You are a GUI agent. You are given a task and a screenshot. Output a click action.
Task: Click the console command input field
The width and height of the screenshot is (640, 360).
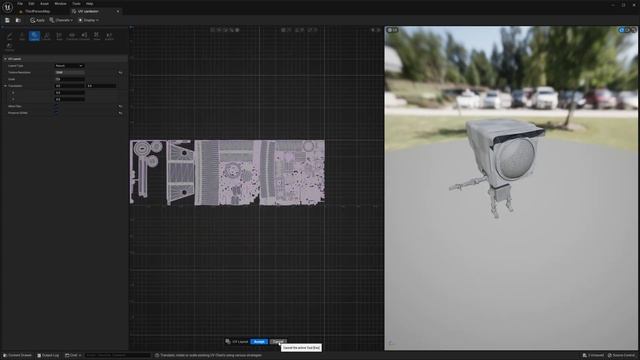(x=118, y=356)
